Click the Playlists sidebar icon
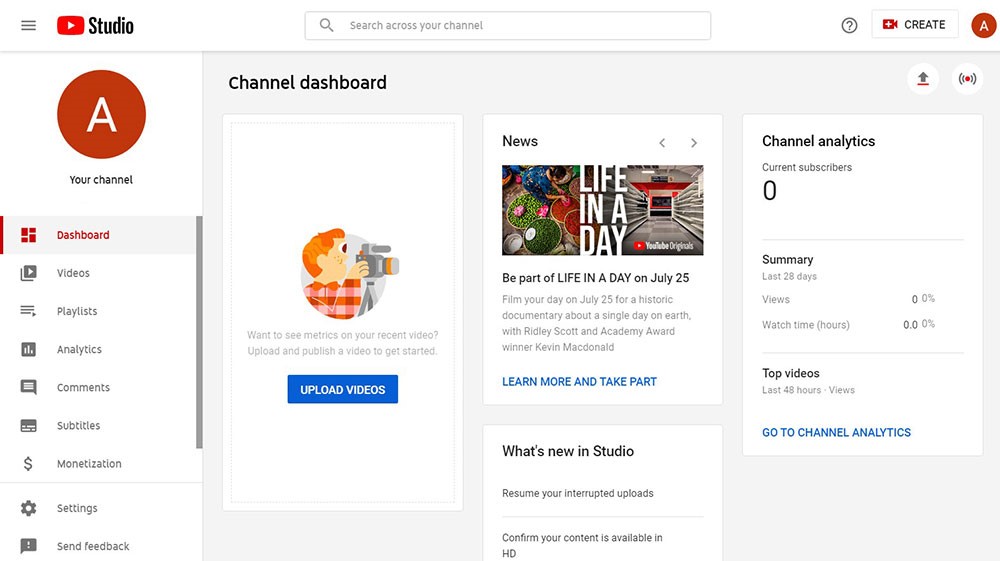This screenshot has width=1000, height=561. [29, 311]
